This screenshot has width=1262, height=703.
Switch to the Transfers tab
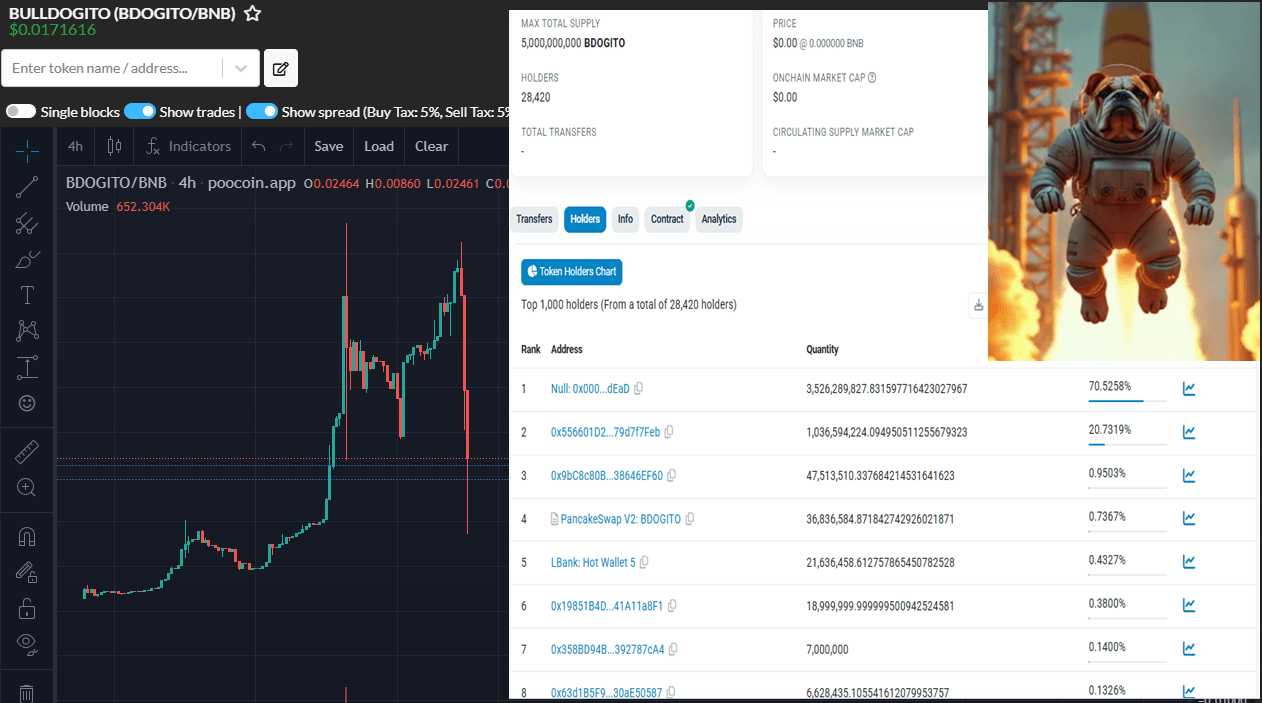(x=534, y=219)
